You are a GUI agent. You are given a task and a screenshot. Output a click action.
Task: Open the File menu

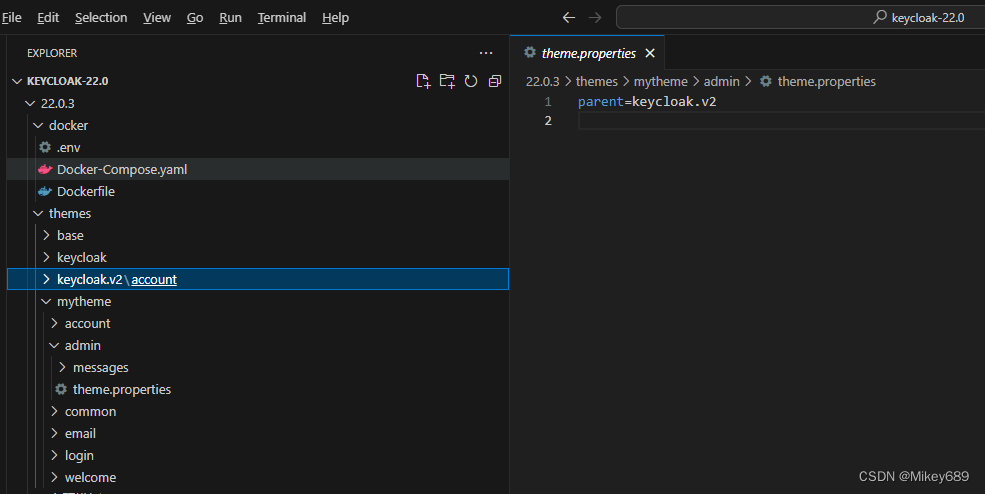pos(11,18)
